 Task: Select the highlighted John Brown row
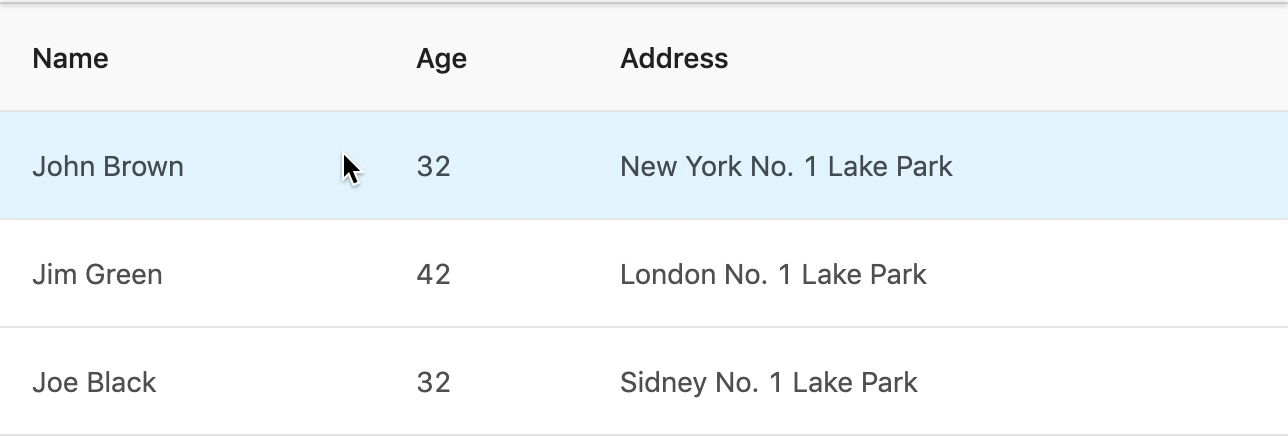click(644, 165)
